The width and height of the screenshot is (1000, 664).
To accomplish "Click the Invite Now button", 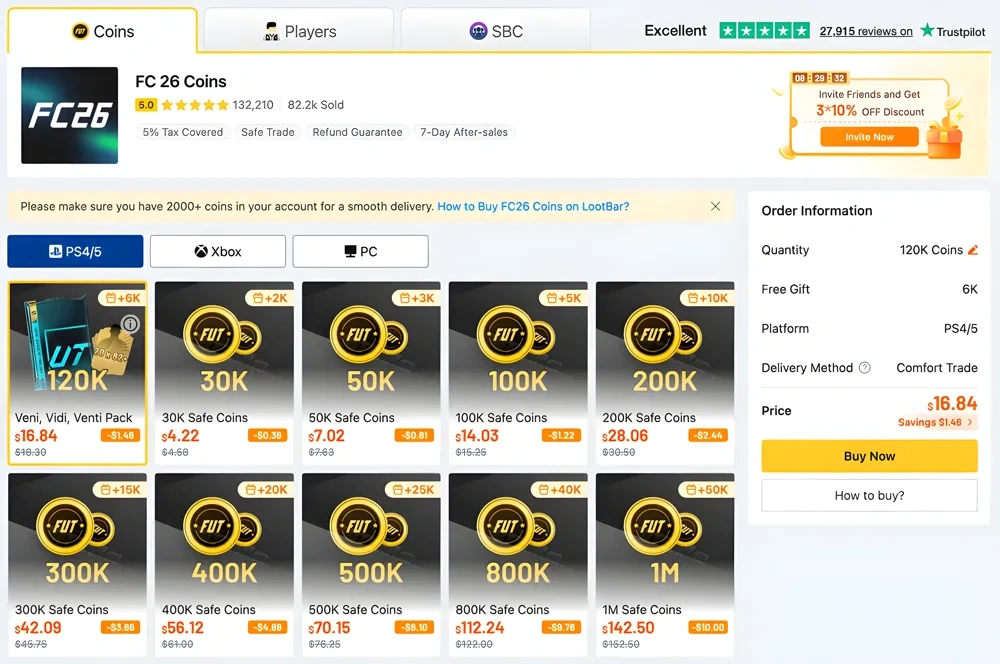I will [x=869, y=137].
